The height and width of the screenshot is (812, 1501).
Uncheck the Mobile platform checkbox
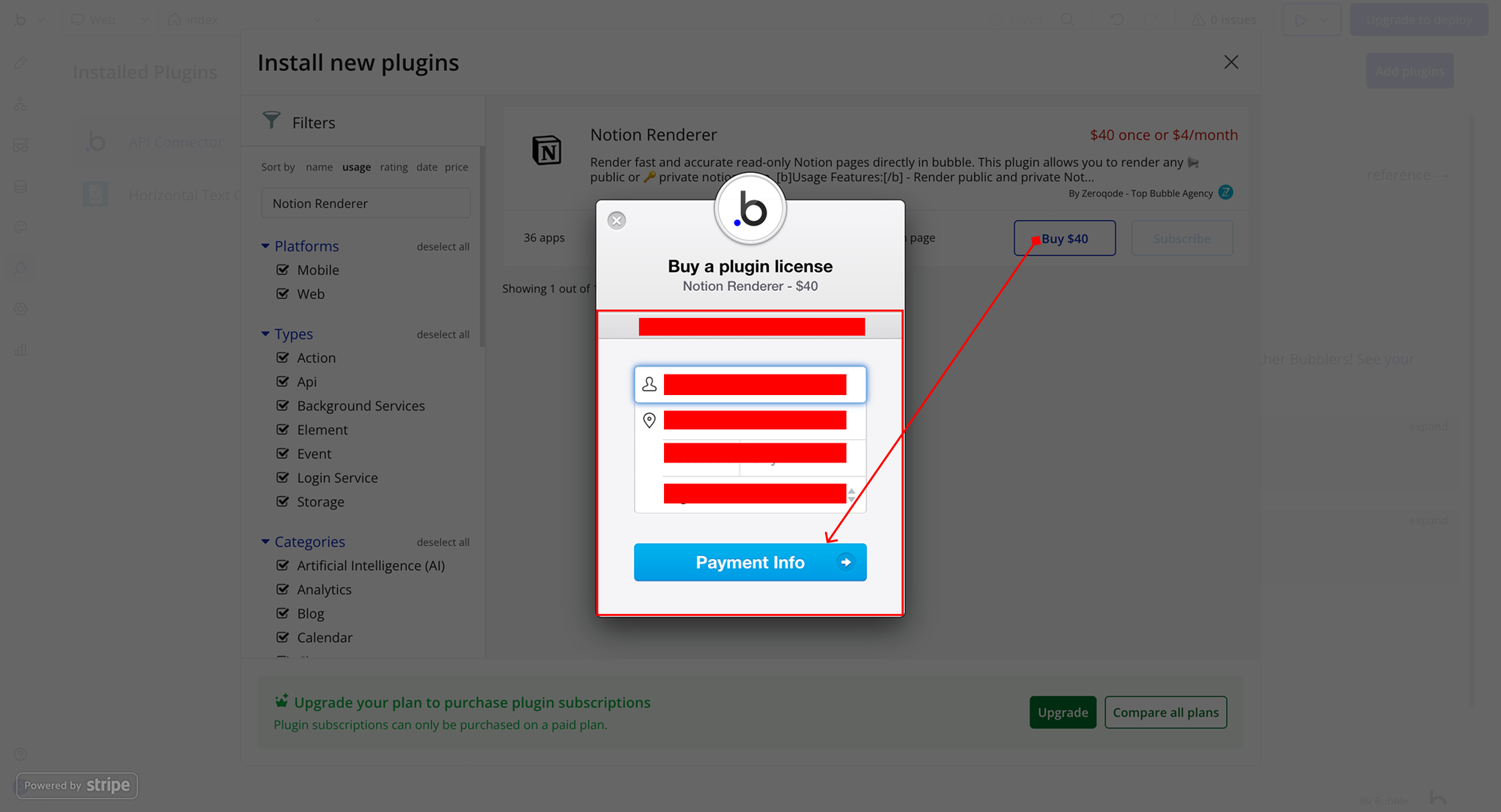283,270
